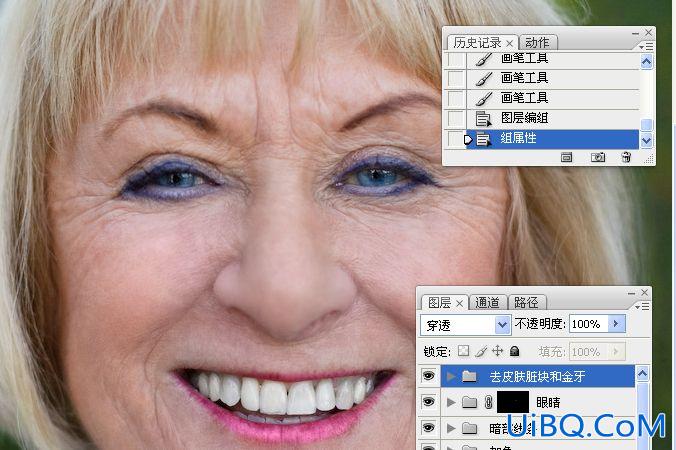The width and height of the screenshot is (676, 450).
Task: Lock transparent pixels in Layers panel
Action: [x=463, y=351]
